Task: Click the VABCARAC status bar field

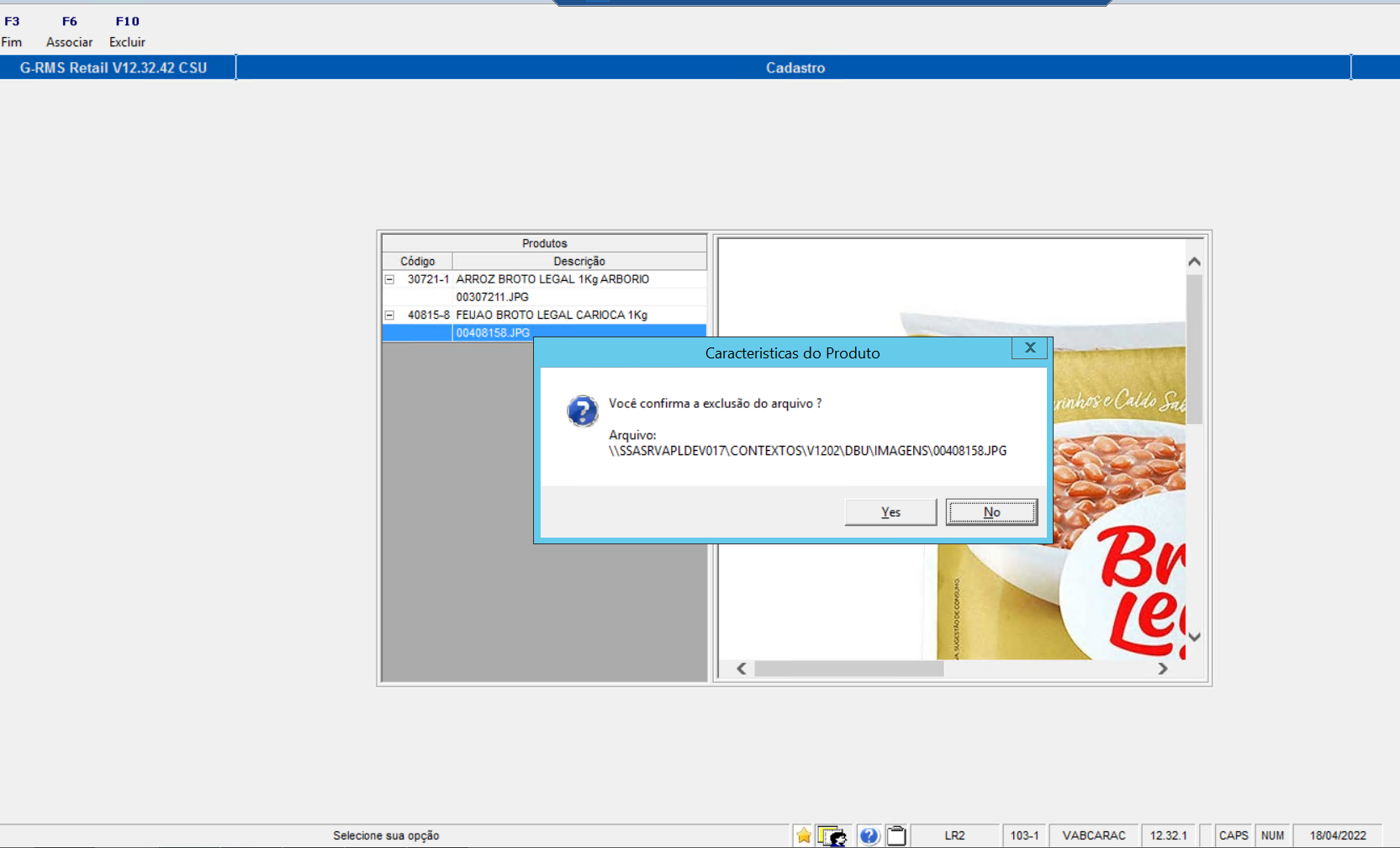Action: click(x=1094, y=835)
